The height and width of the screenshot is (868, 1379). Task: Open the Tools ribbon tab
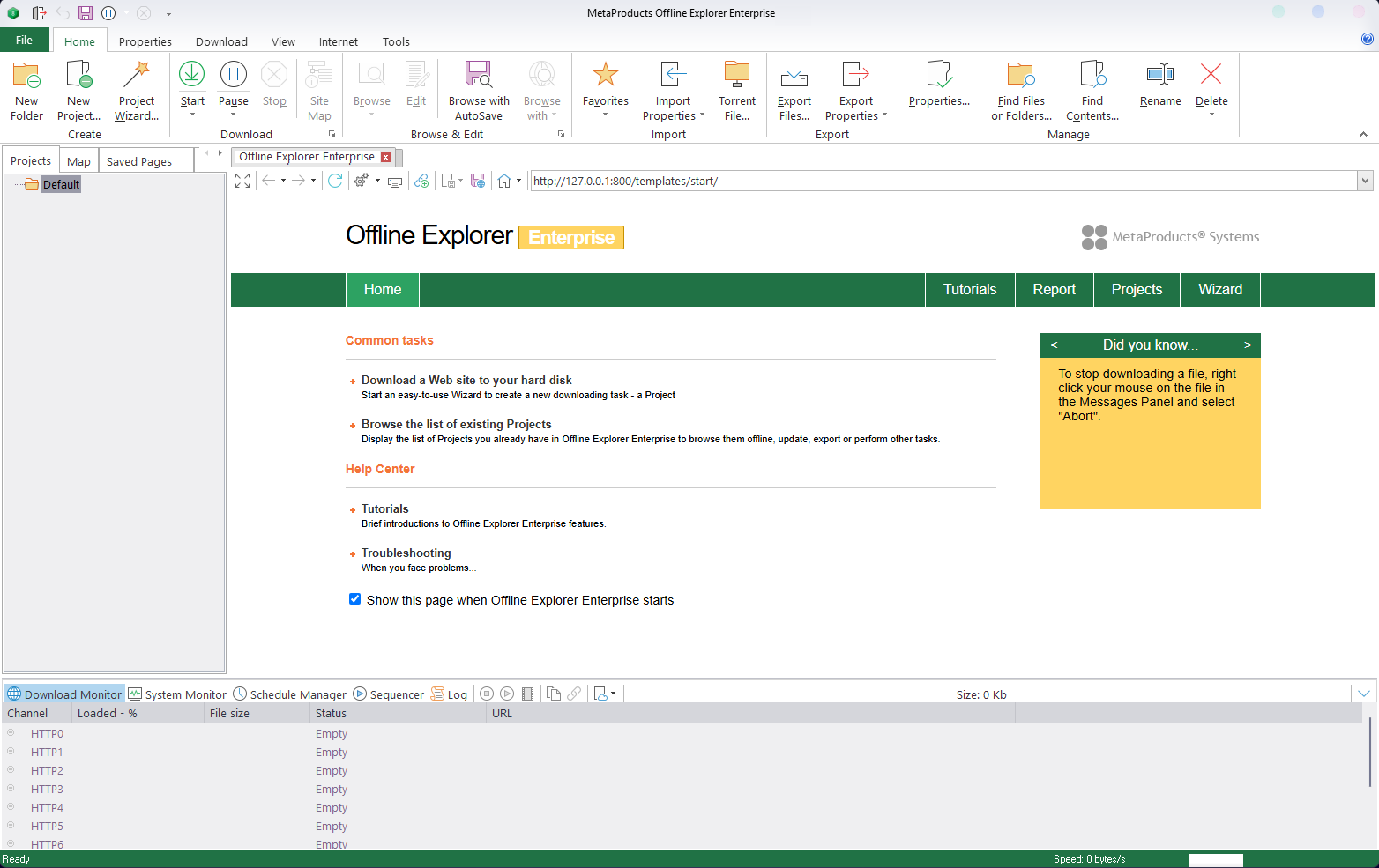coord(396,41)
